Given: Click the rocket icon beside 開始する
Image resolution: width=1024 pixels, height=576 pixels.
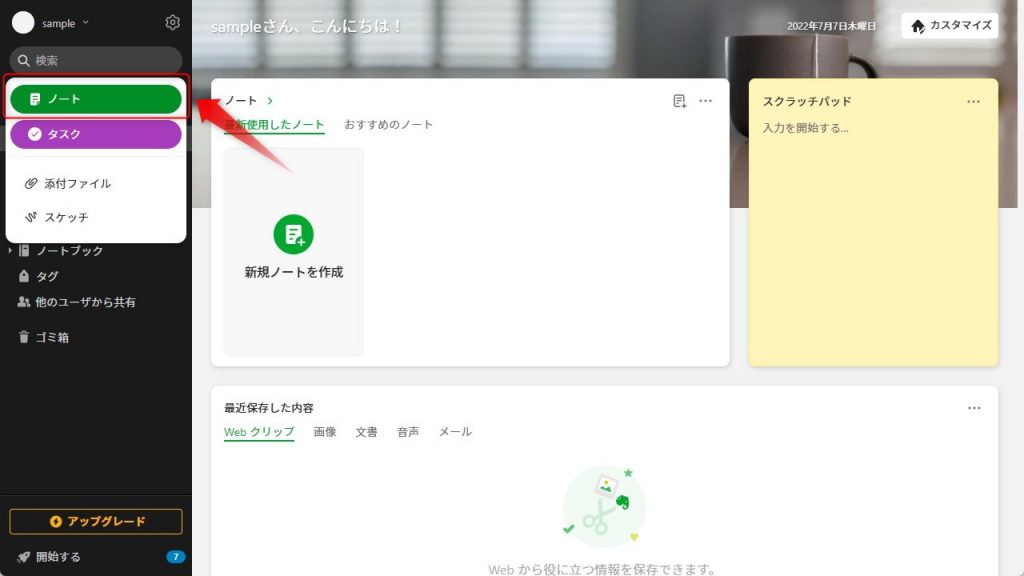Looking at the screenshot, I should (x=24, y=557).
